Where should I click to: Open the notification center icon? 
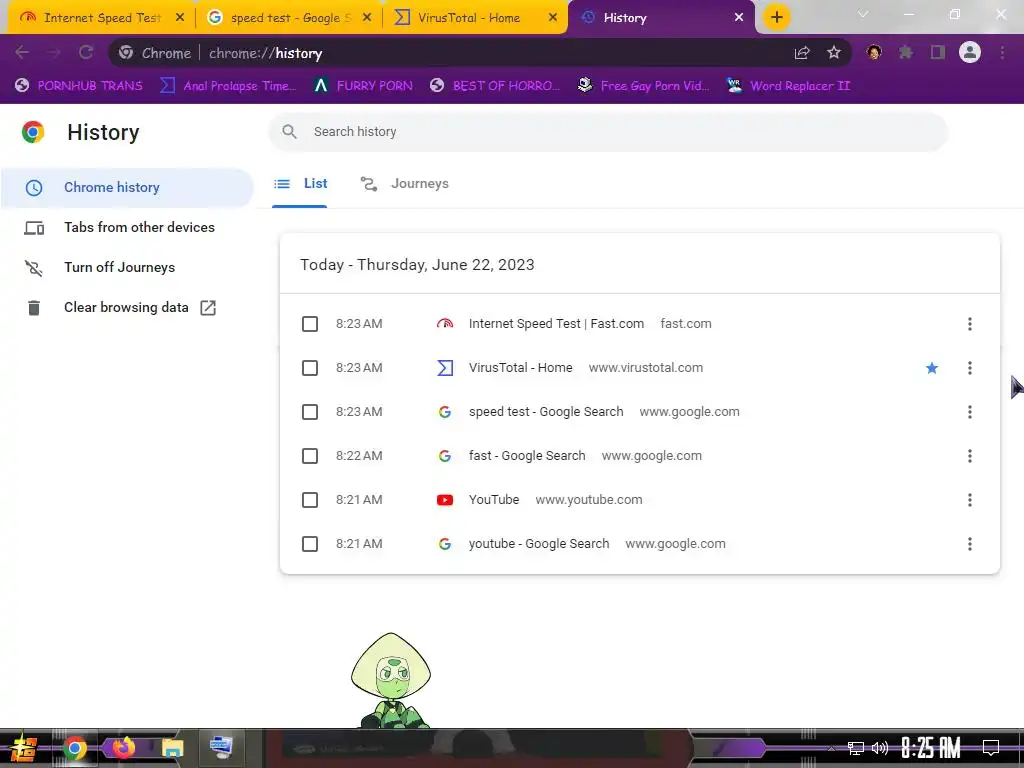click(x=991, y=748)
